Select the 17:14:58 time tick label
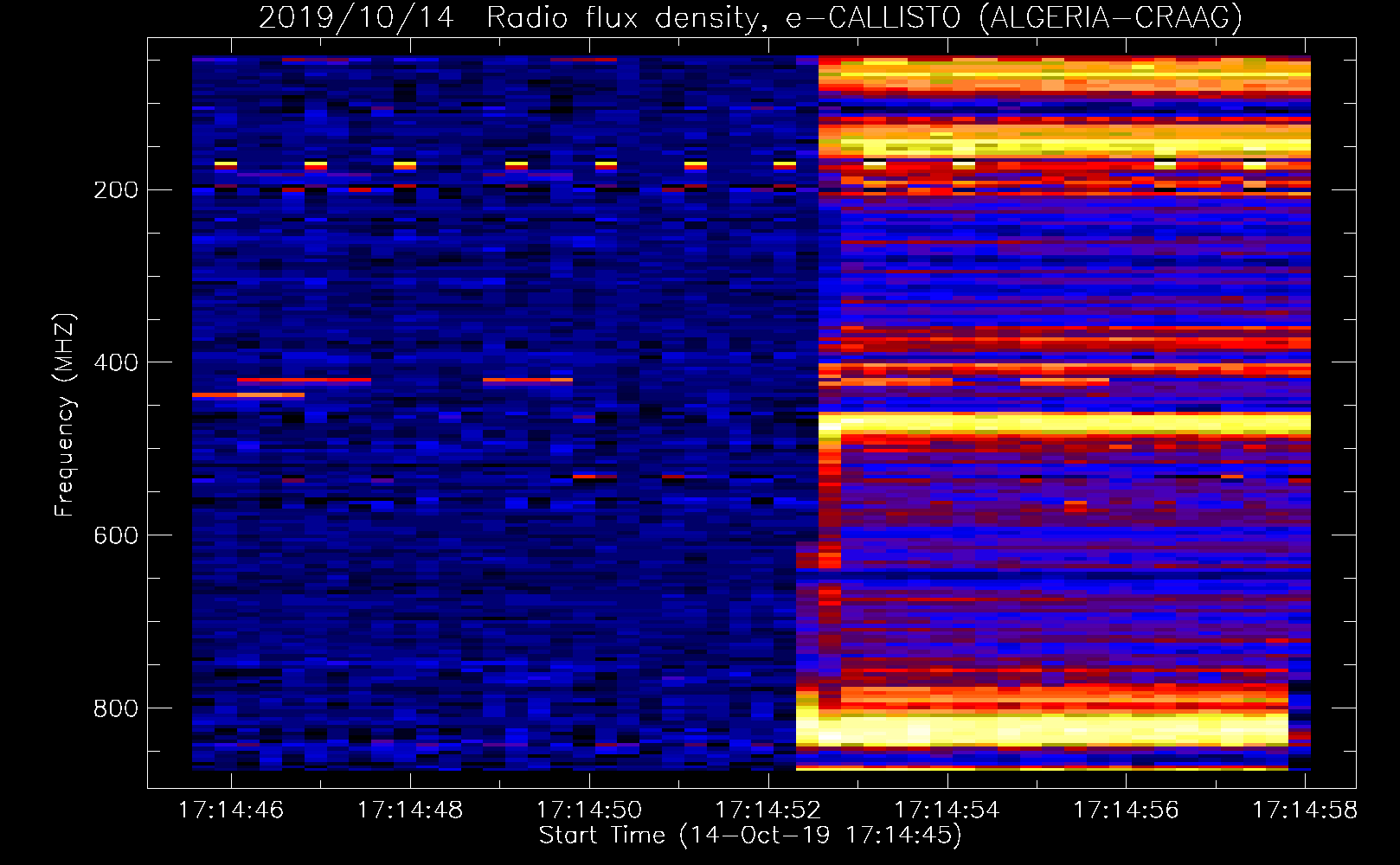Image resolution: width=1400 pixels, height=865 pixels. point(1305,811)
